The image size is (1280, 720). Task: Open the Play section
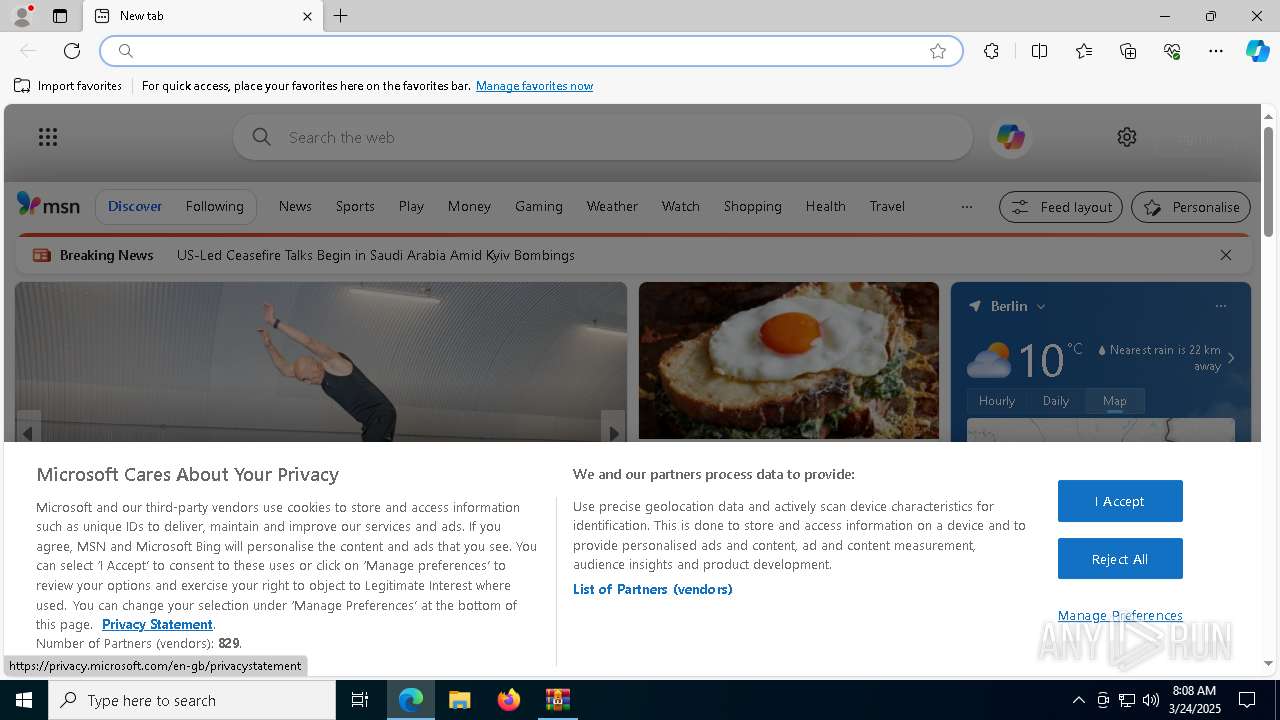tap(411, 206)
